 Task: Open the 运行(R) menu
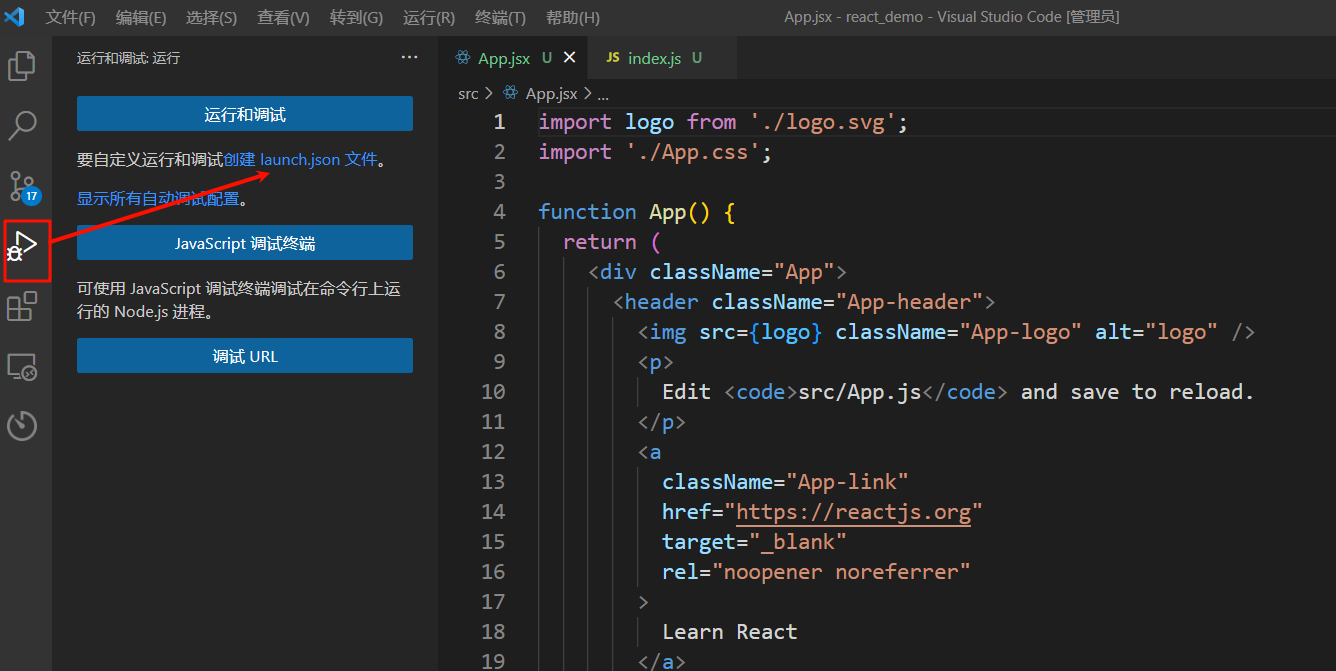(x=429, y=18)
